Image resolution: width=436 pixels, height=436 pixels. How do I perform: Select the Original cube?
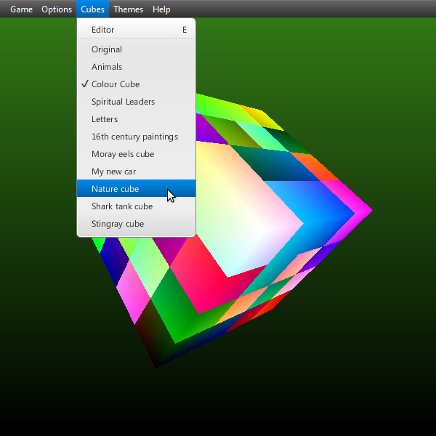pos(136,49)
